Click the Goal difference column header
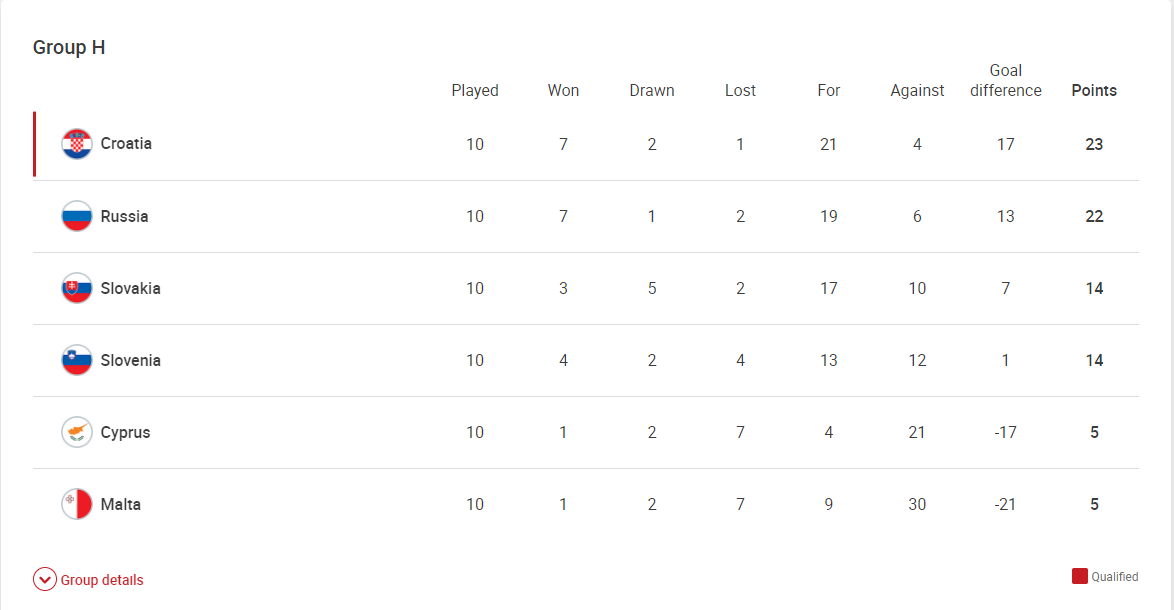This screenshot has height=610, width=1174. click(1006, 80)
